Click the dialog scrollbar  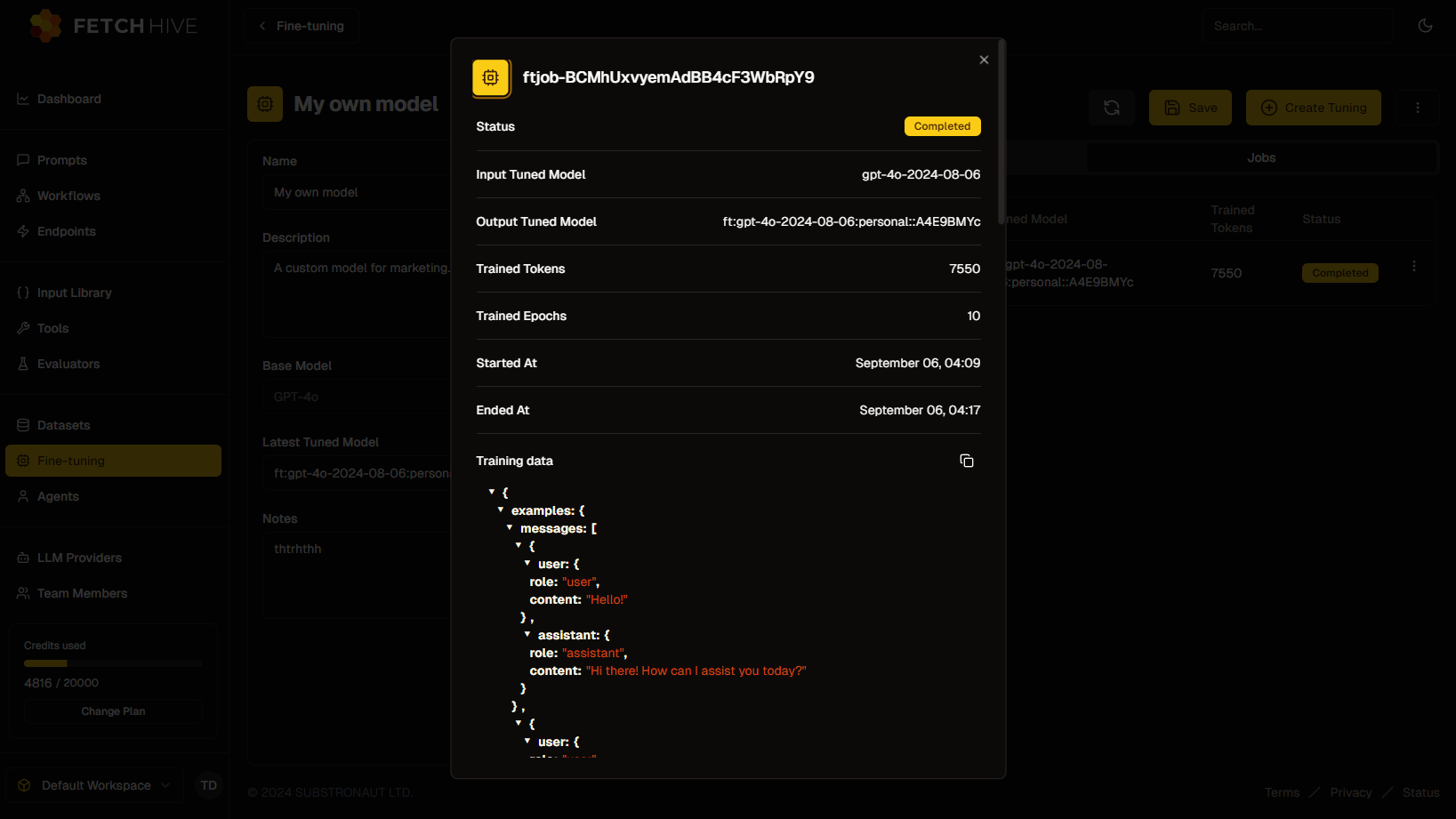1002,133
